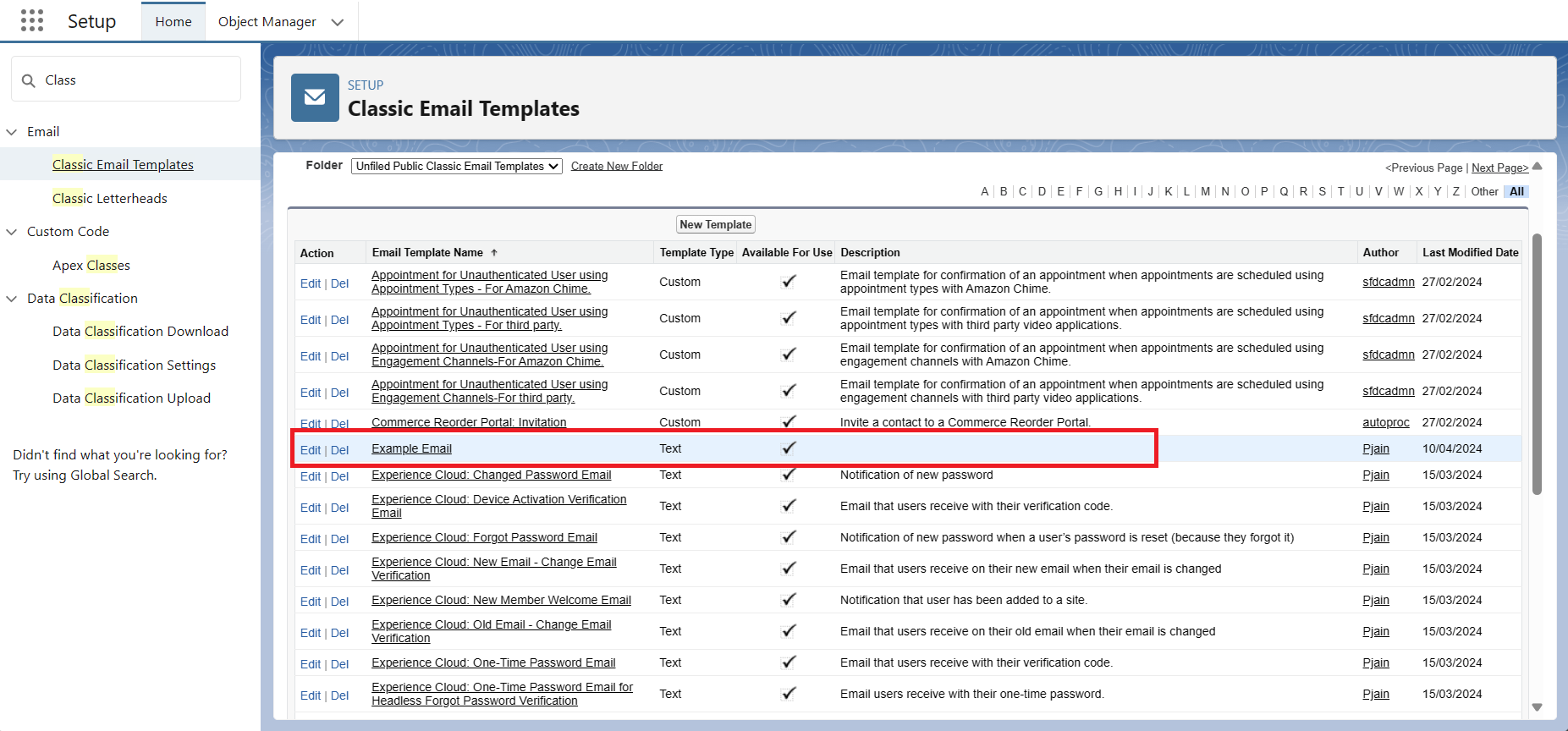Open the Folder dropdown for email templates
Image resolution: width=1568 pixels, height=731 pixels.
pyautogui.click(x=456, y=167)
